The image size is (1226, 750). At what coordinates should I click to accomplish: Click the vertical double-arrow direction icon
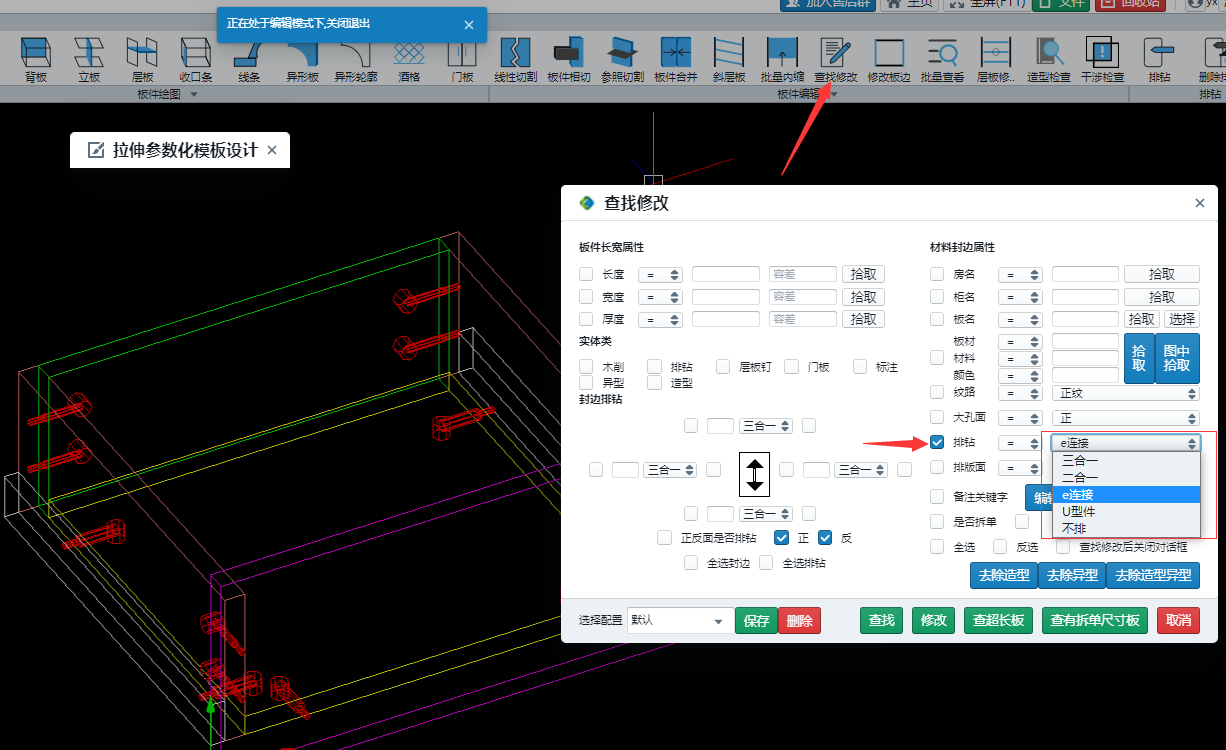tap(755, 473)
